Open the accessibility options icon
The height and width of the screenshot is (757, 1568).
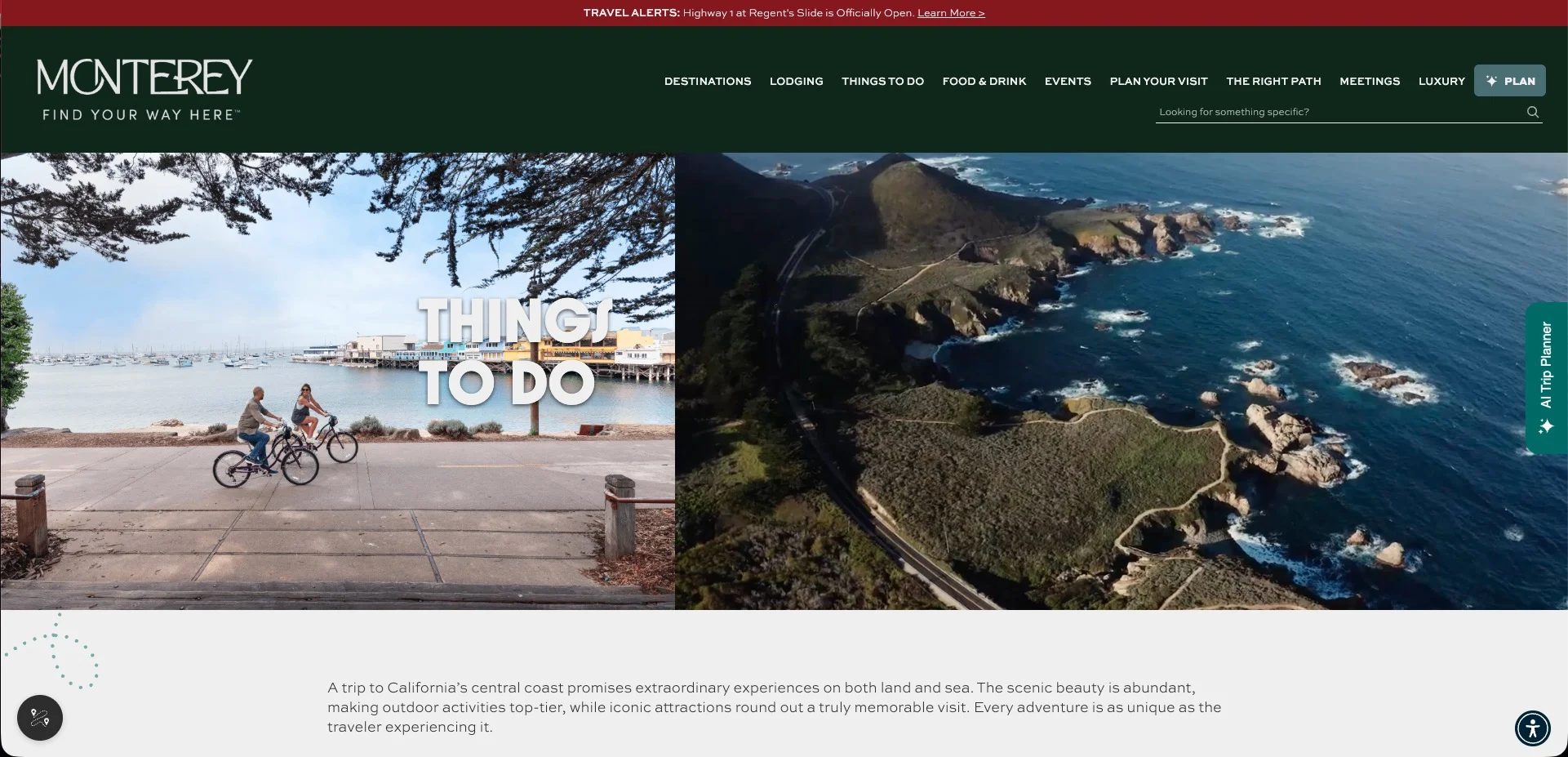click(x=1533, y=728)
